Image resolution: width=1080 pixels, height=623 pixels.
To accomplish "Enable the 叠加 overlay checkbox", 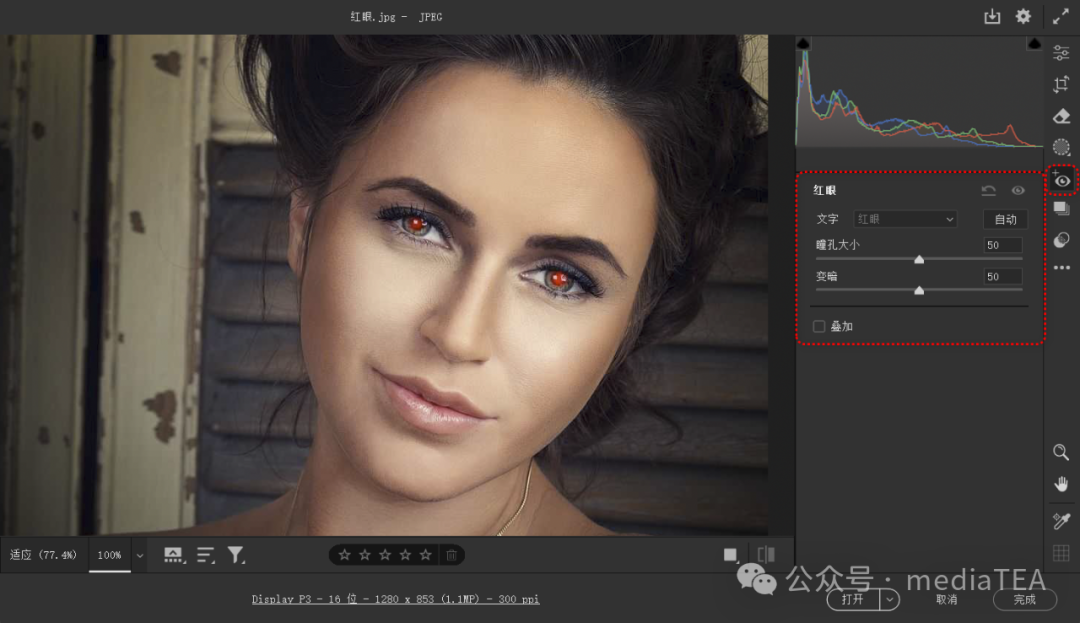I will point(819,326).
